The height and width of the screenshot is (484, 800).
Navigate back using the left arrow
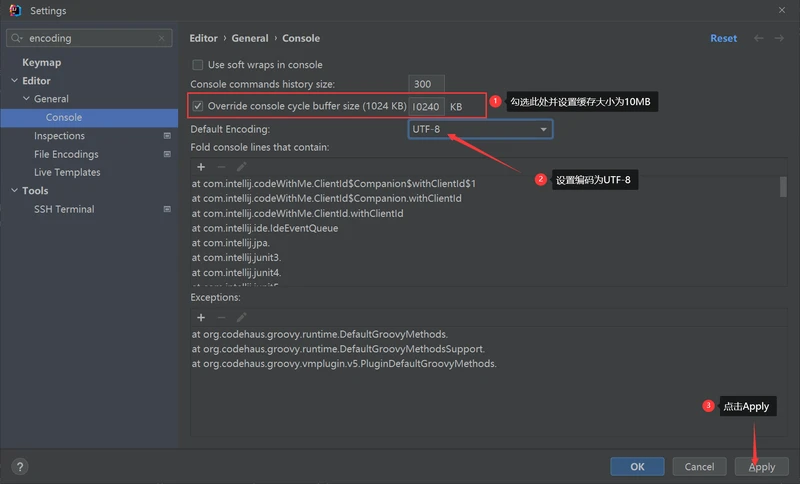click(x=759, y=38)
